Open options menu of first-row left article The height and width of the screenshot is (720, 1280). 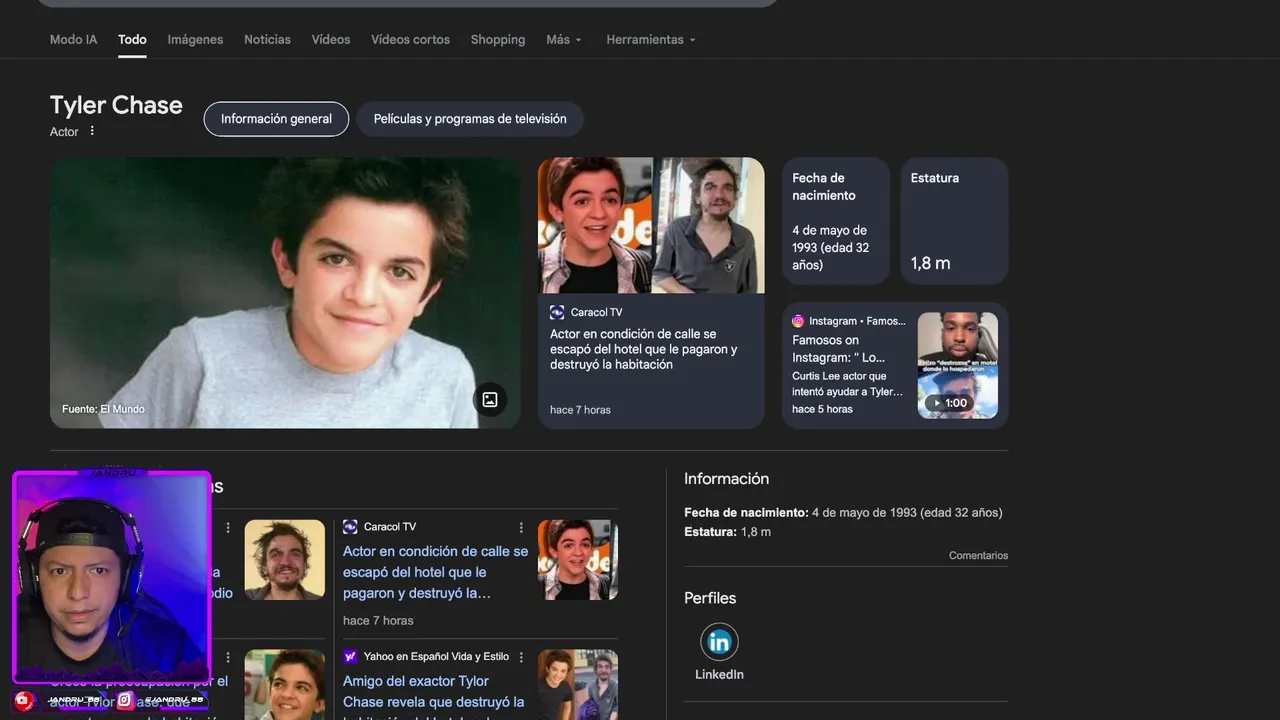pos(228,527)
